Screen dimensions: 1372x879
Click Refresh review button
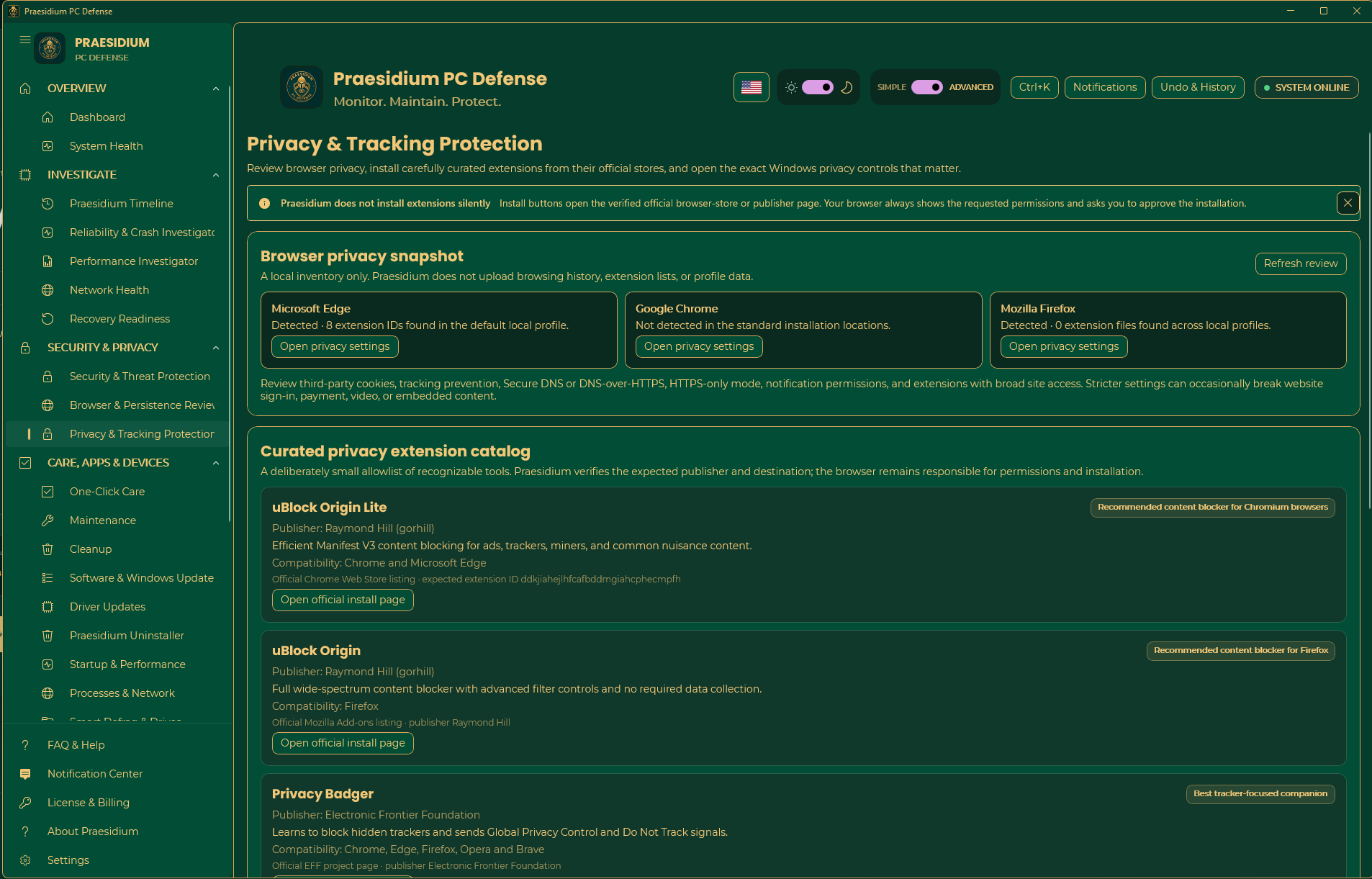click(1301, 263)
